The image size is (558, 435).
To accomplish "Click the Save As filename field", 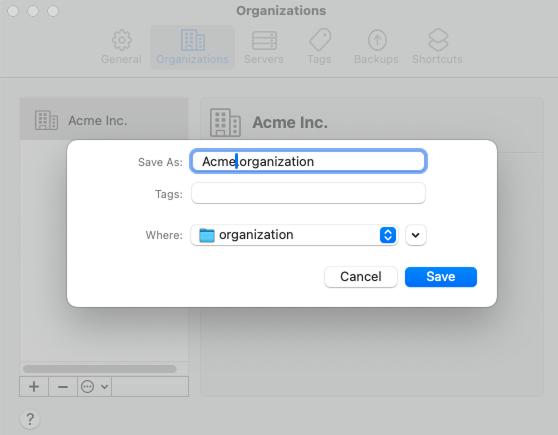I will (x=308, y=161).
